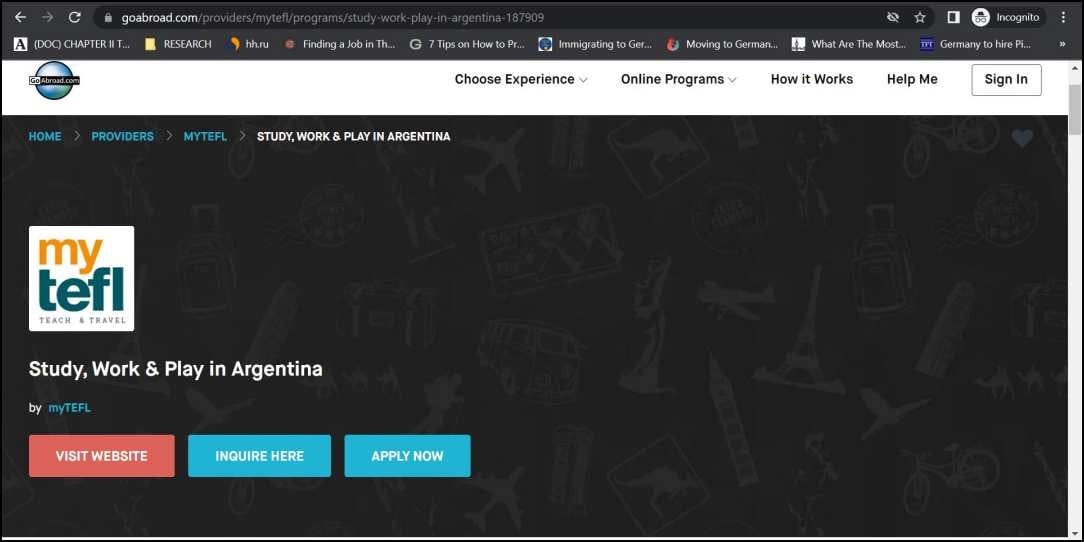Click the GoAbroad.com globe logo
The image size is (1084, 542).
(55, 80)
